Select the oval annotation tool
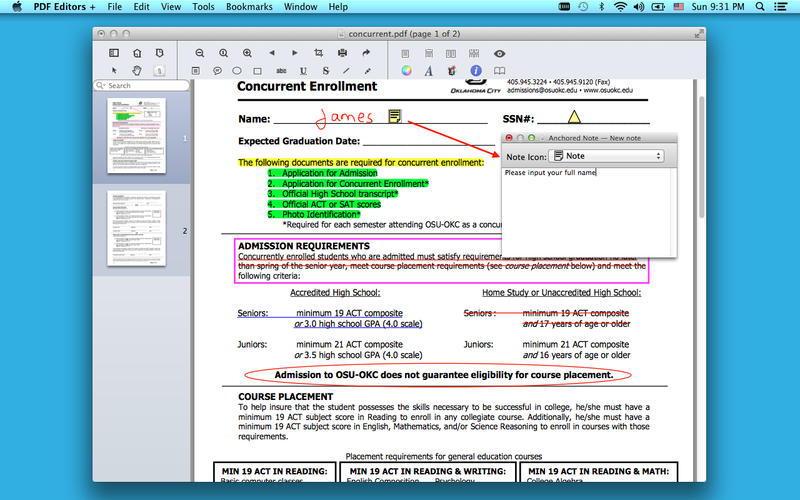800x500 pixels. [237, 71]
